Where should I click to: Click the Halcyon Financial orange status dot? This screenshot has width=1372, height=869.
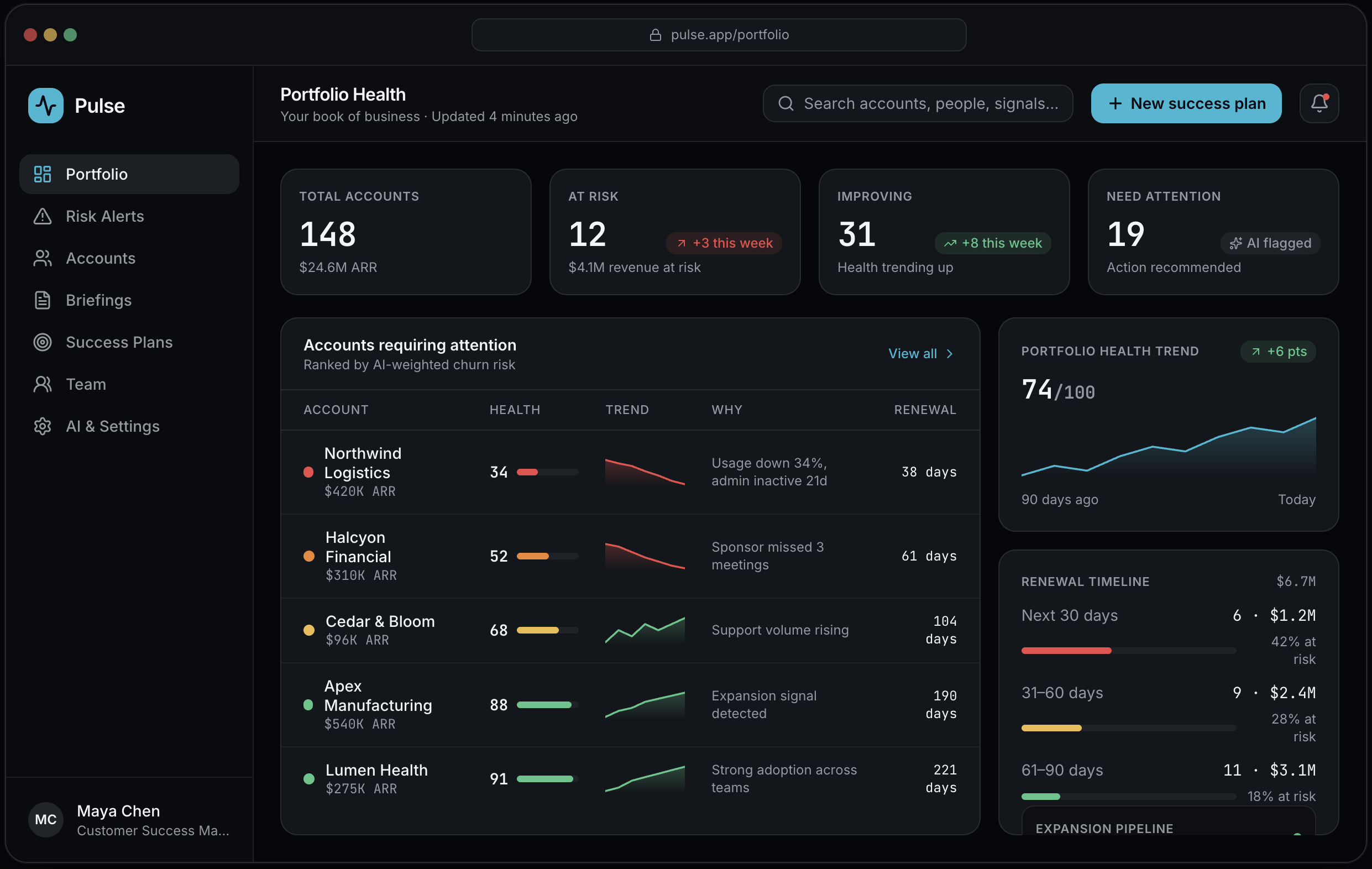coord(308,556)
